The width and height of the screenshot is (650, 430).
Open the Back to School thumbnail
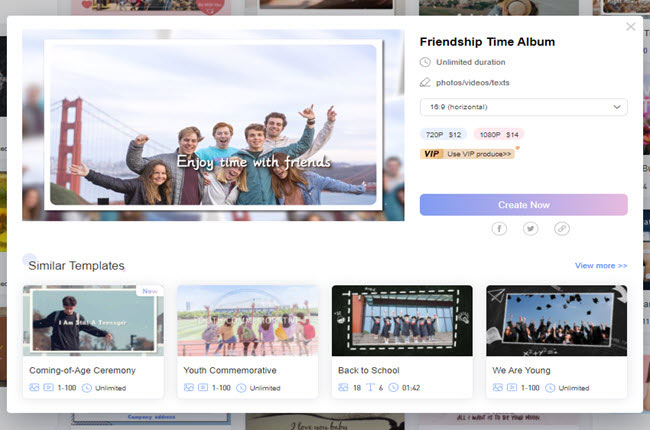tap(402, 321)
